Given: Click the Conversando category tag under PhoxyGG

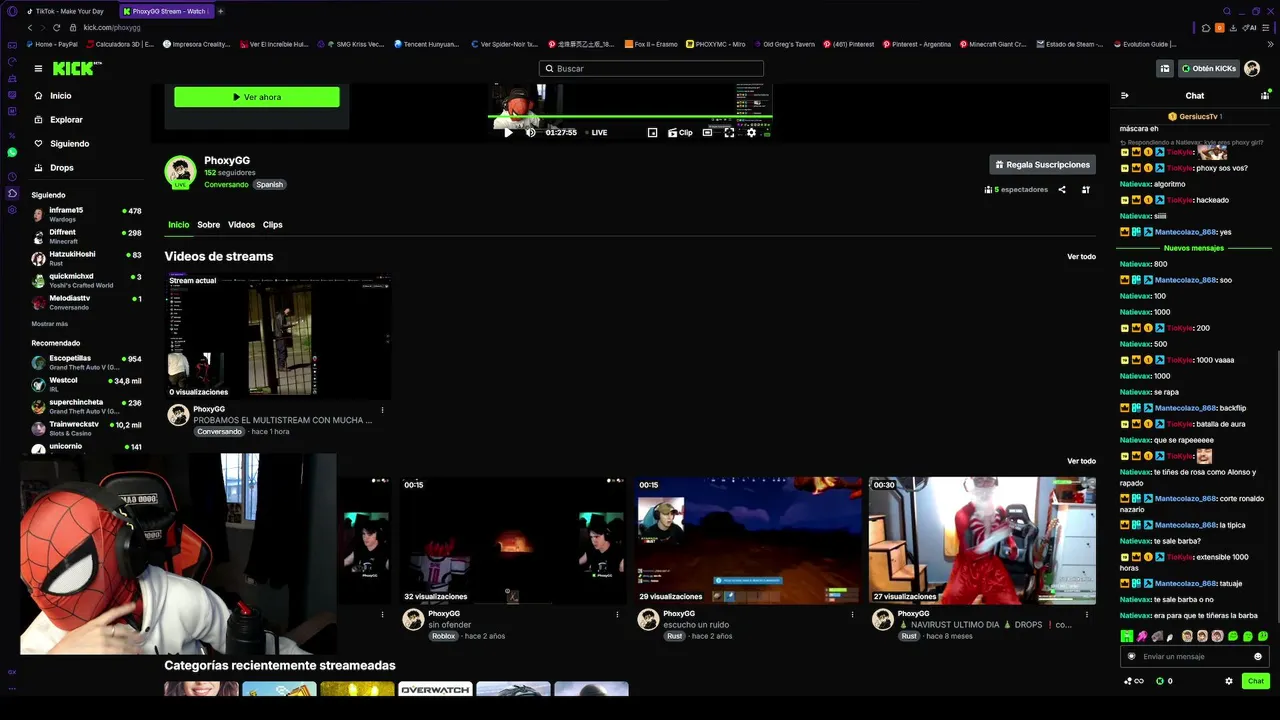Looking at the screenshot, I should click(226, 185).
